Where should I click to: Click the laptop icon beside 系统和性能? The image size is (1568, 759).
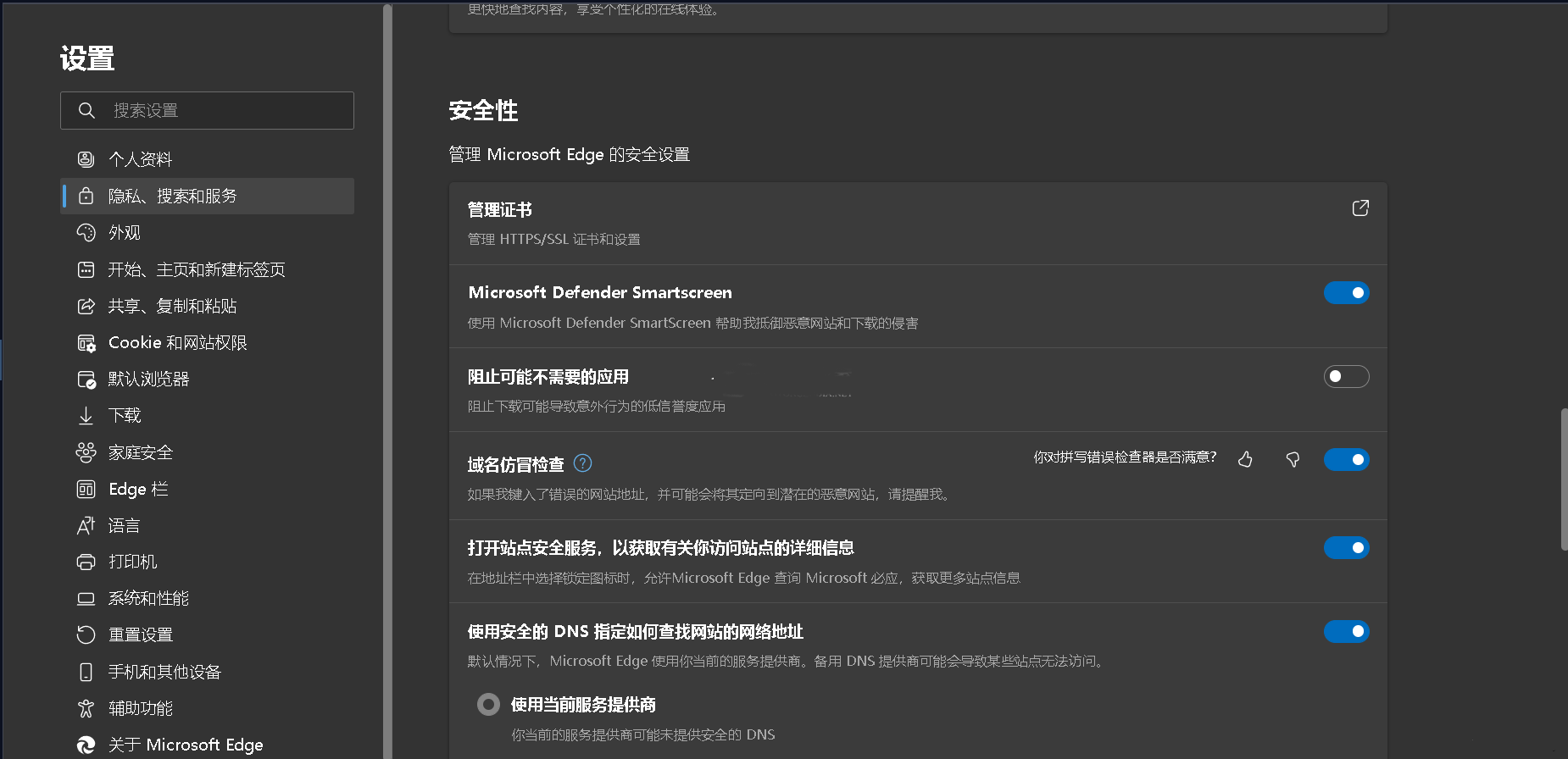click(86, 598)
